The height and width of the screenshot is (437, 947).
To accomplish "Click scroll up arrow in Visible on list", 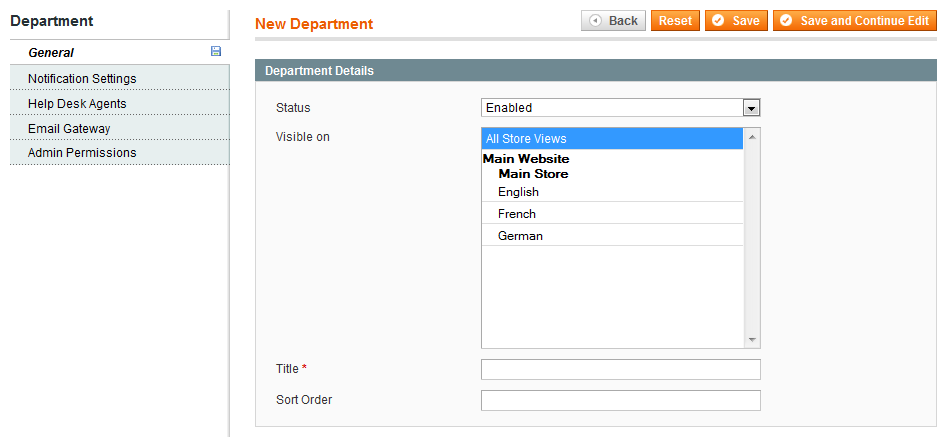I will (752, 137).
